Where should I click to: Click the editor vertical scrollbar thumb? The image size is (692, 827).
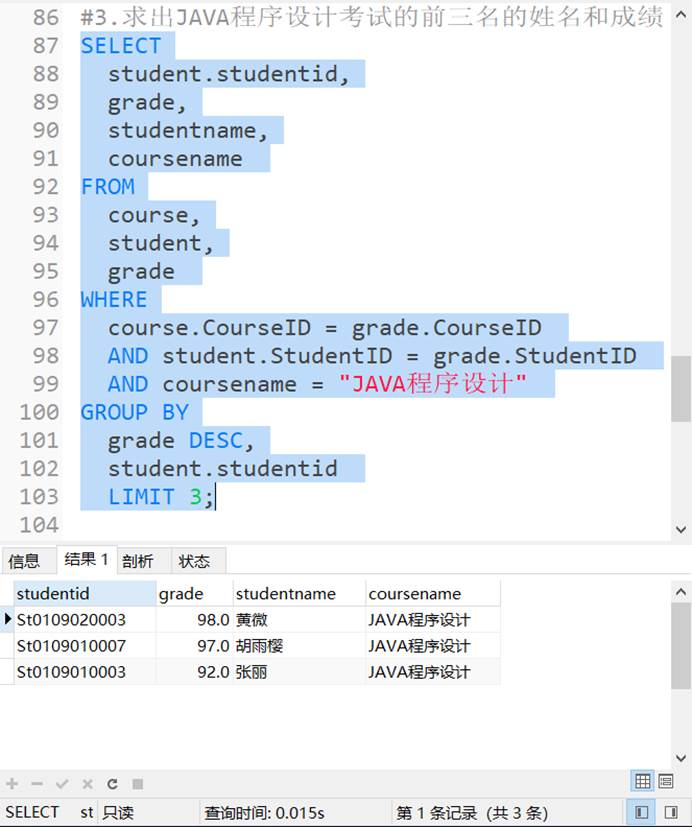click(681, 389)
